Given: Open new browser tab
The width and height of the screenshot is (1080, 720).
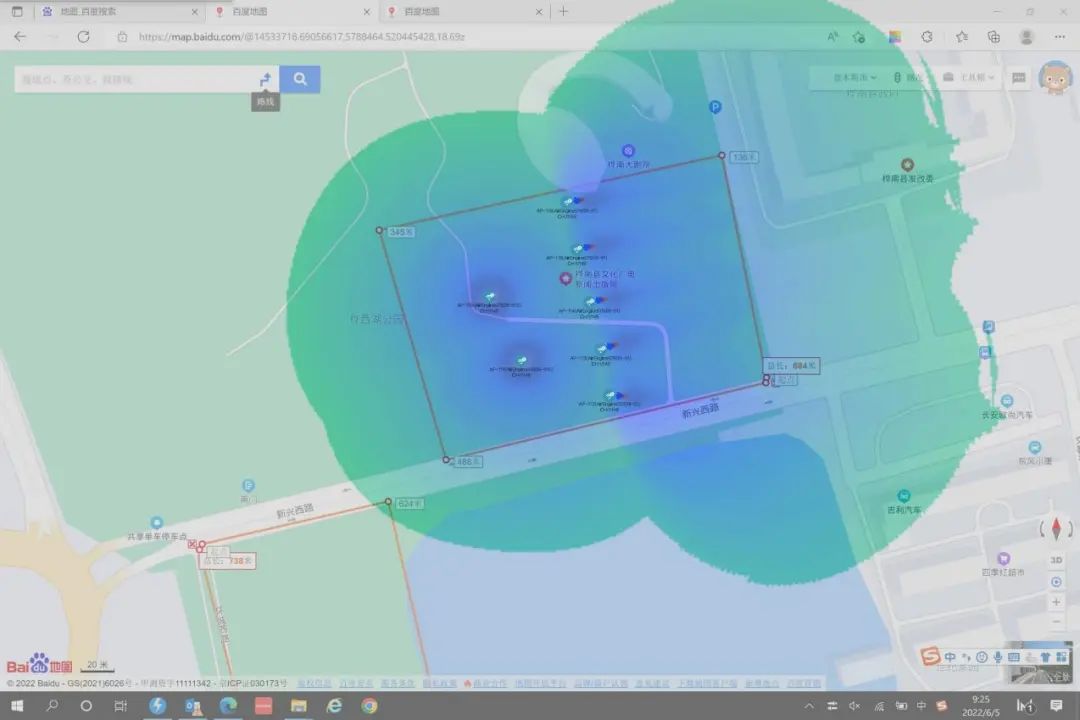Looking at the screenshot, I should (563, 12).
